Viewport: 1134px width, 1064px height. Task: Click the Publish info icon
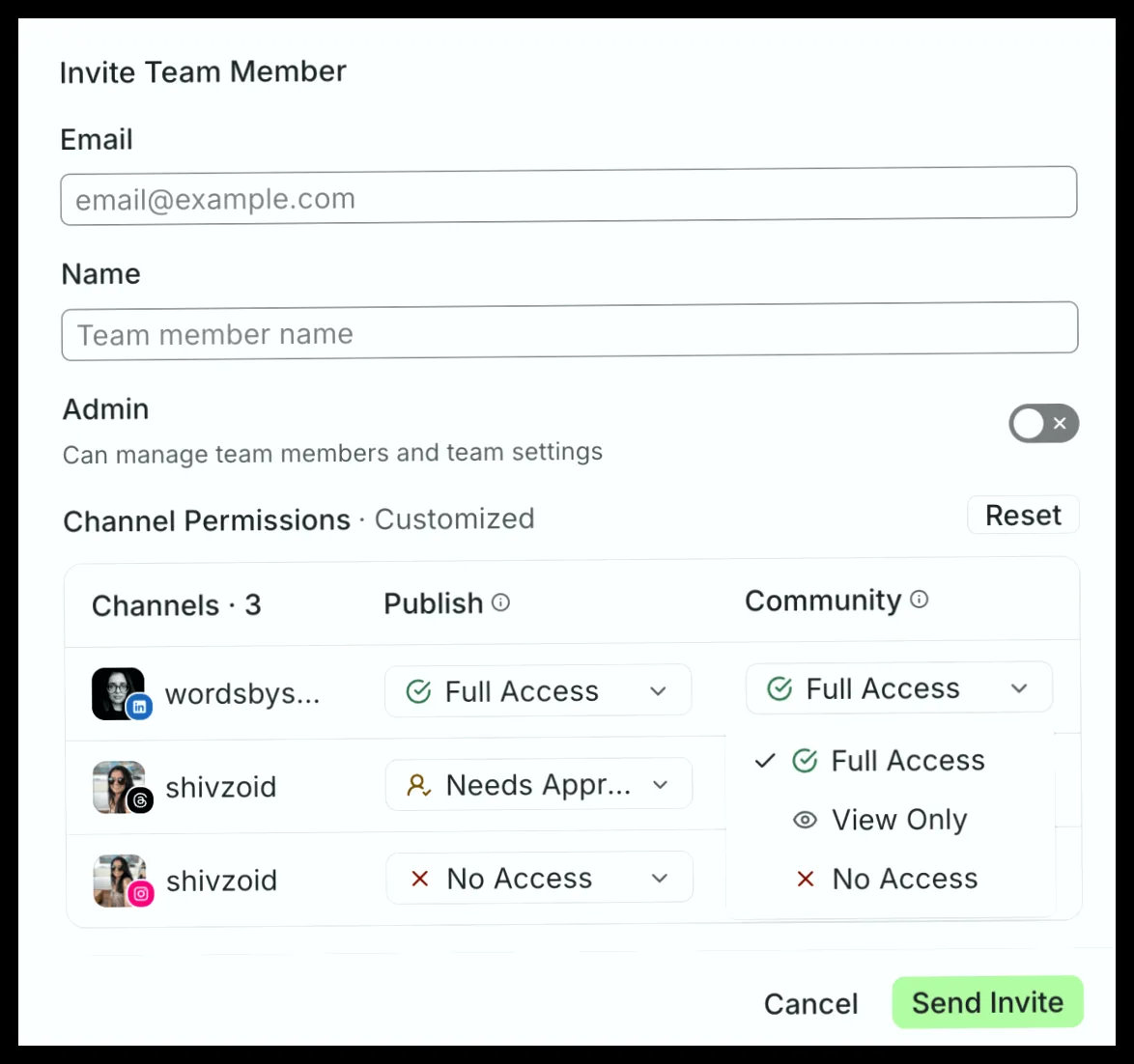click(x=500, y=602)
